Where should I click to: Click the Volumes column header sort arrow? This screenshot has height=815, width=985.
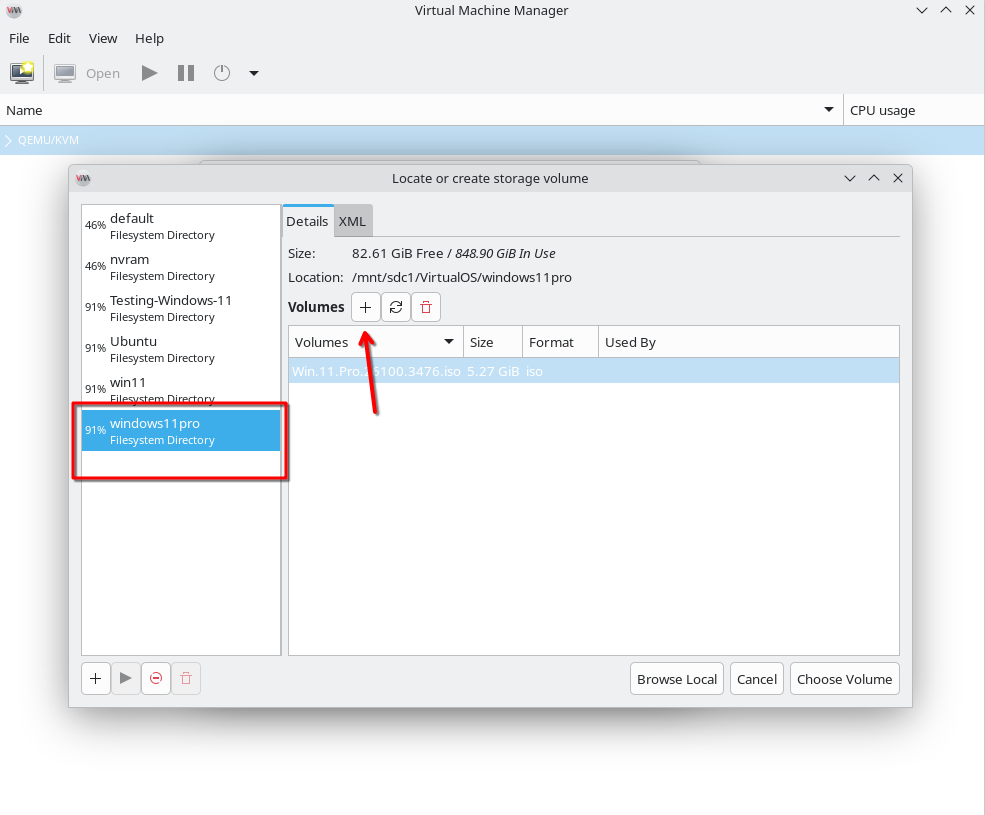(449, 342)
